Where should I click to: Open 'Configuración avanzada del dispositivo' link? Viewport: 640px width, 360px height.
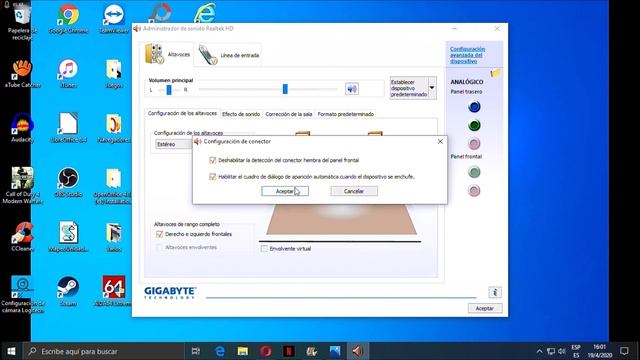[467, 55]
